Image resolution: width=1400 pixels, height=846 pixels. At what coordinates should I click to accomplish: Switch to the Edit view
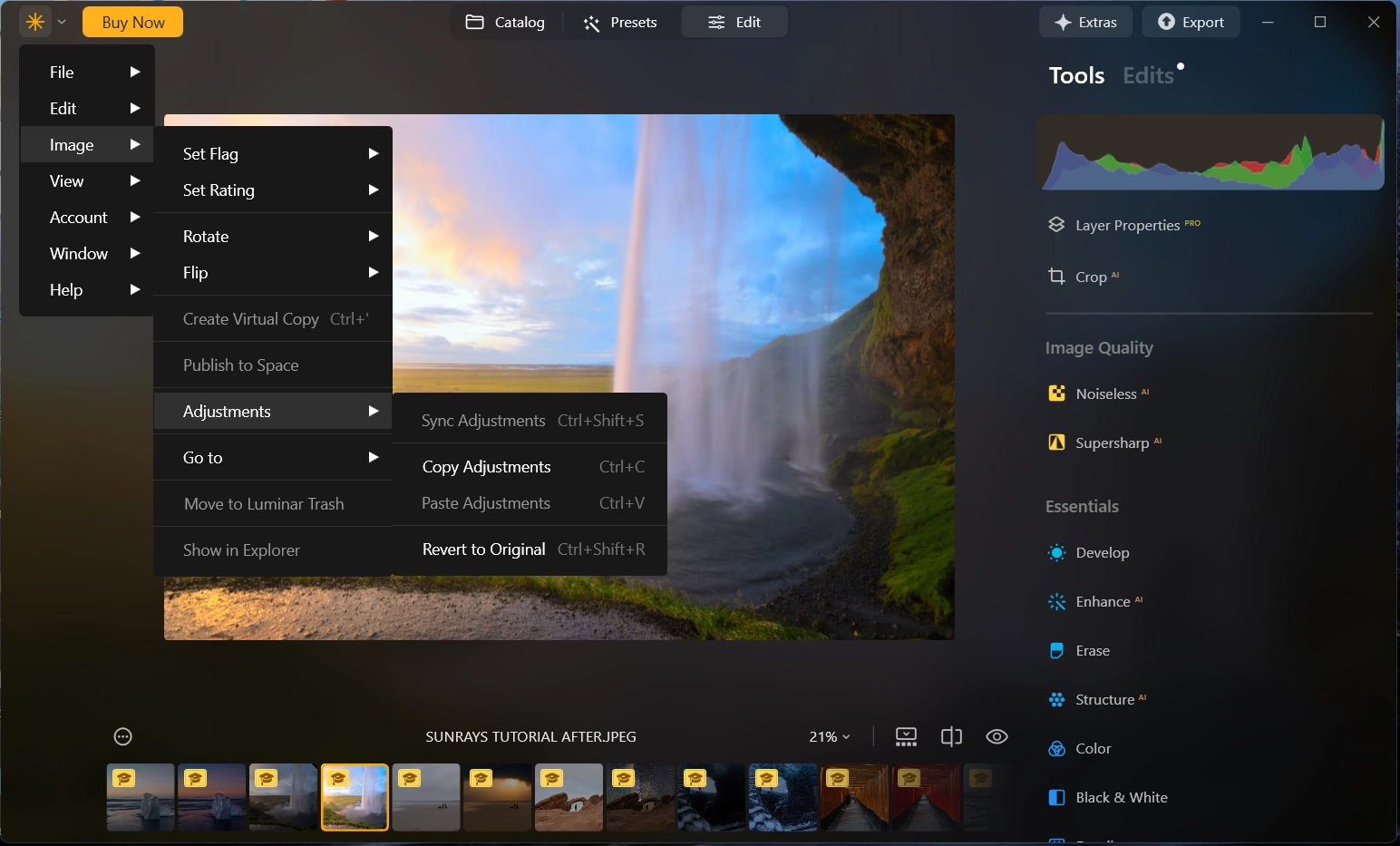click(734, 22)
